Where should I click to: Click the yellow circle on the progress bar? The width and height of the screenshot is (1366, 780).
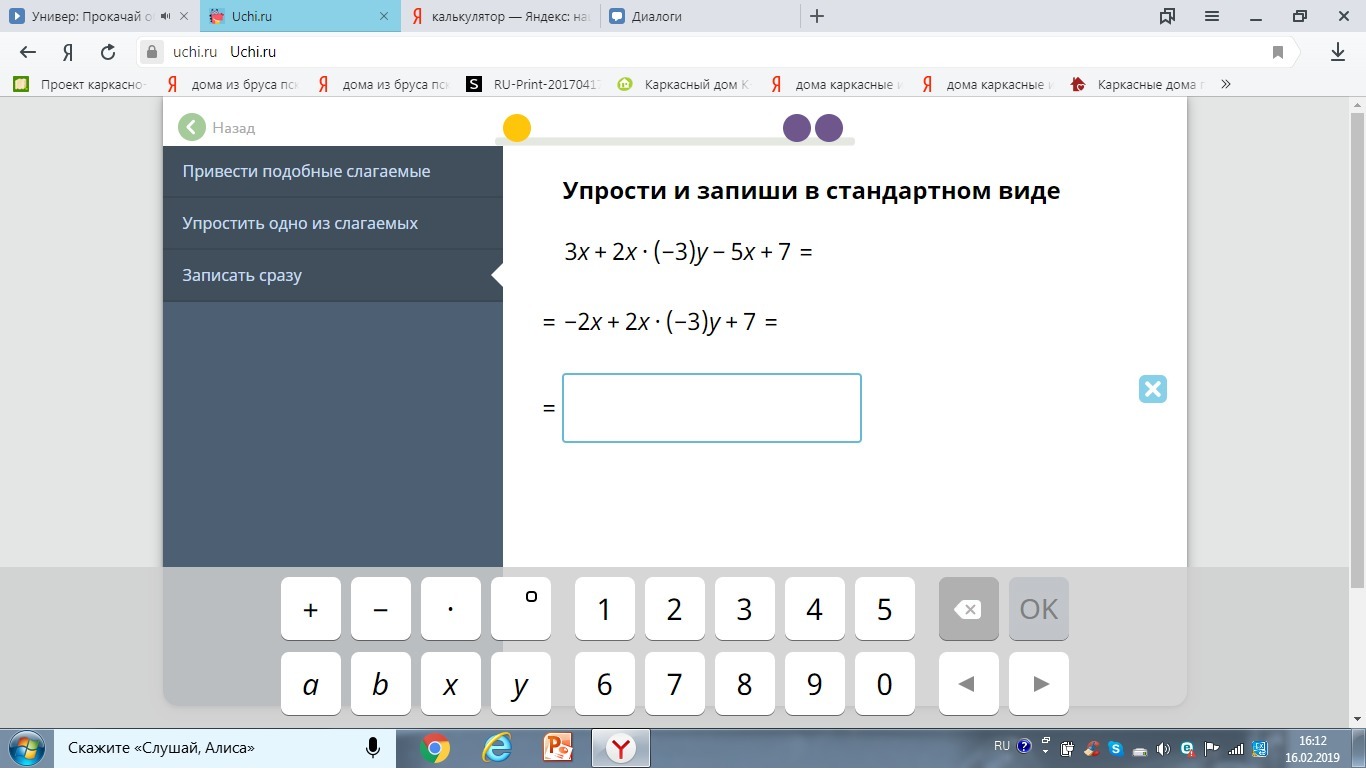click(517, 128)
